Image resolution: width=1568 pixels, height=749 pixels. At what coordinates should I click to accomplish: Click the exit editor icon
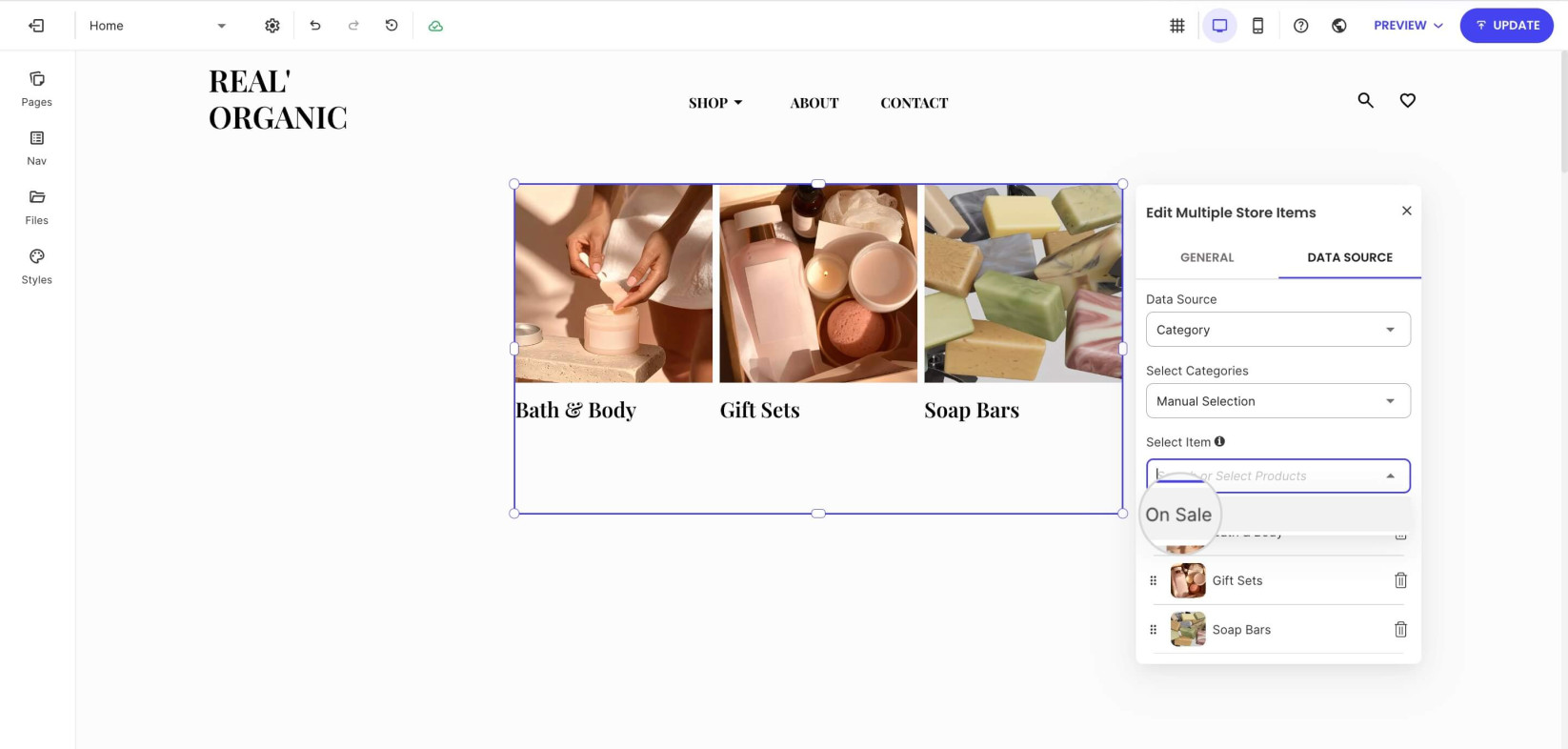[x=36, y=26]
